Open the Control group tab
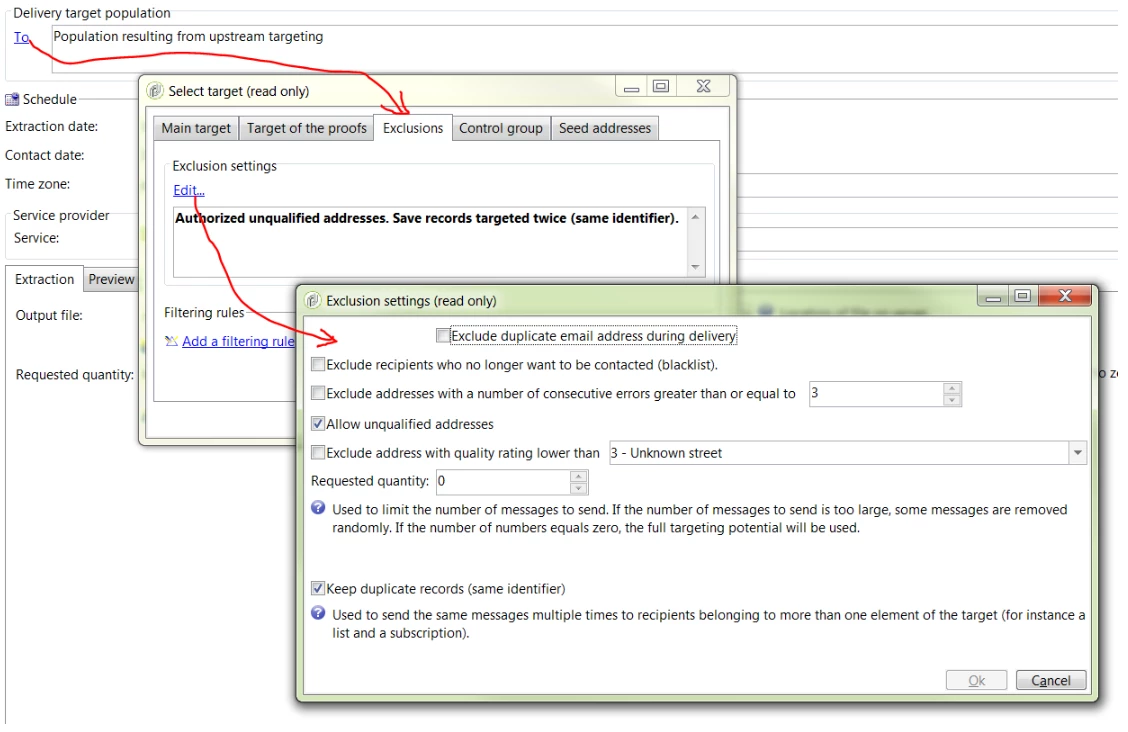Image resolution: width=1128 pixels, height=732 pixels. 501,129
